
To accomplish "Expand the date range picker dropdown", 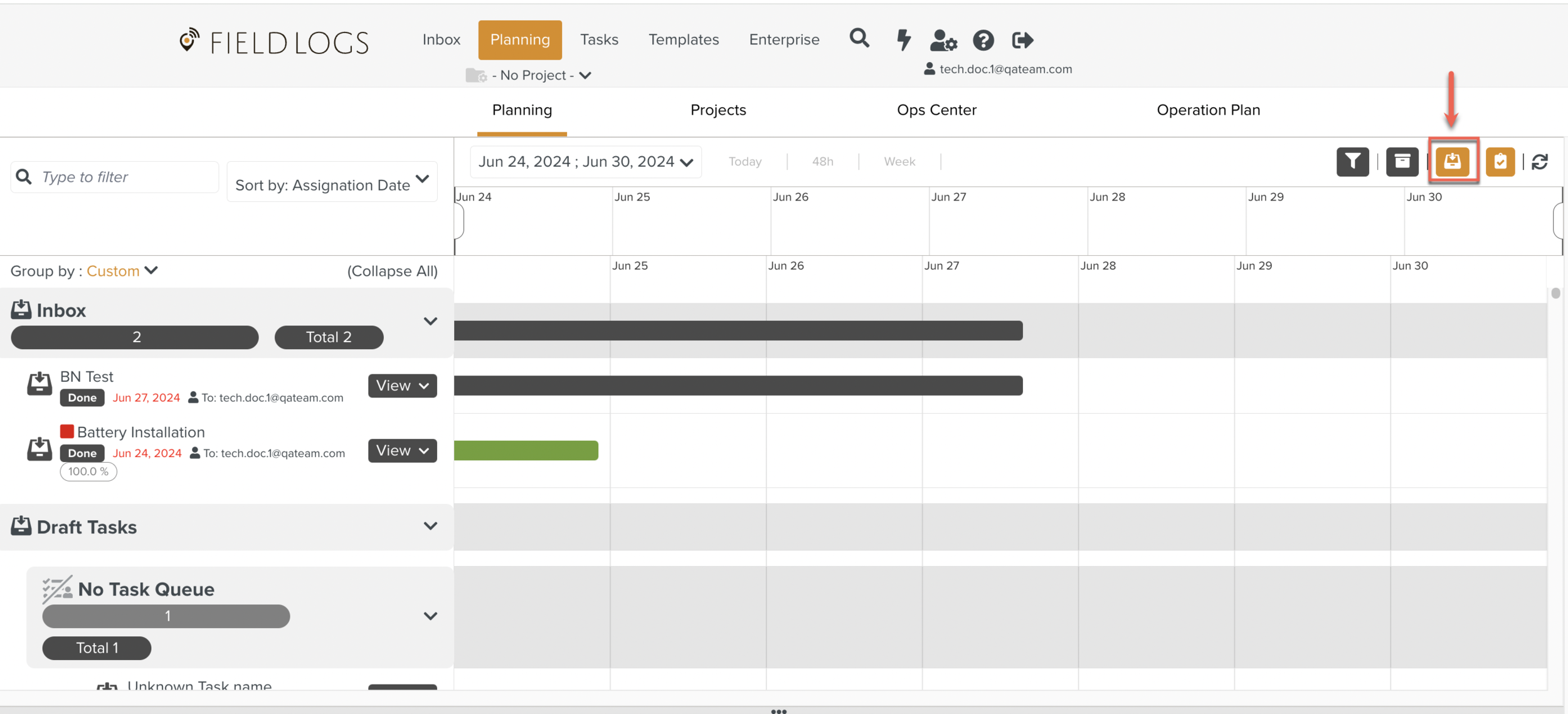I will tap(585, 162).
